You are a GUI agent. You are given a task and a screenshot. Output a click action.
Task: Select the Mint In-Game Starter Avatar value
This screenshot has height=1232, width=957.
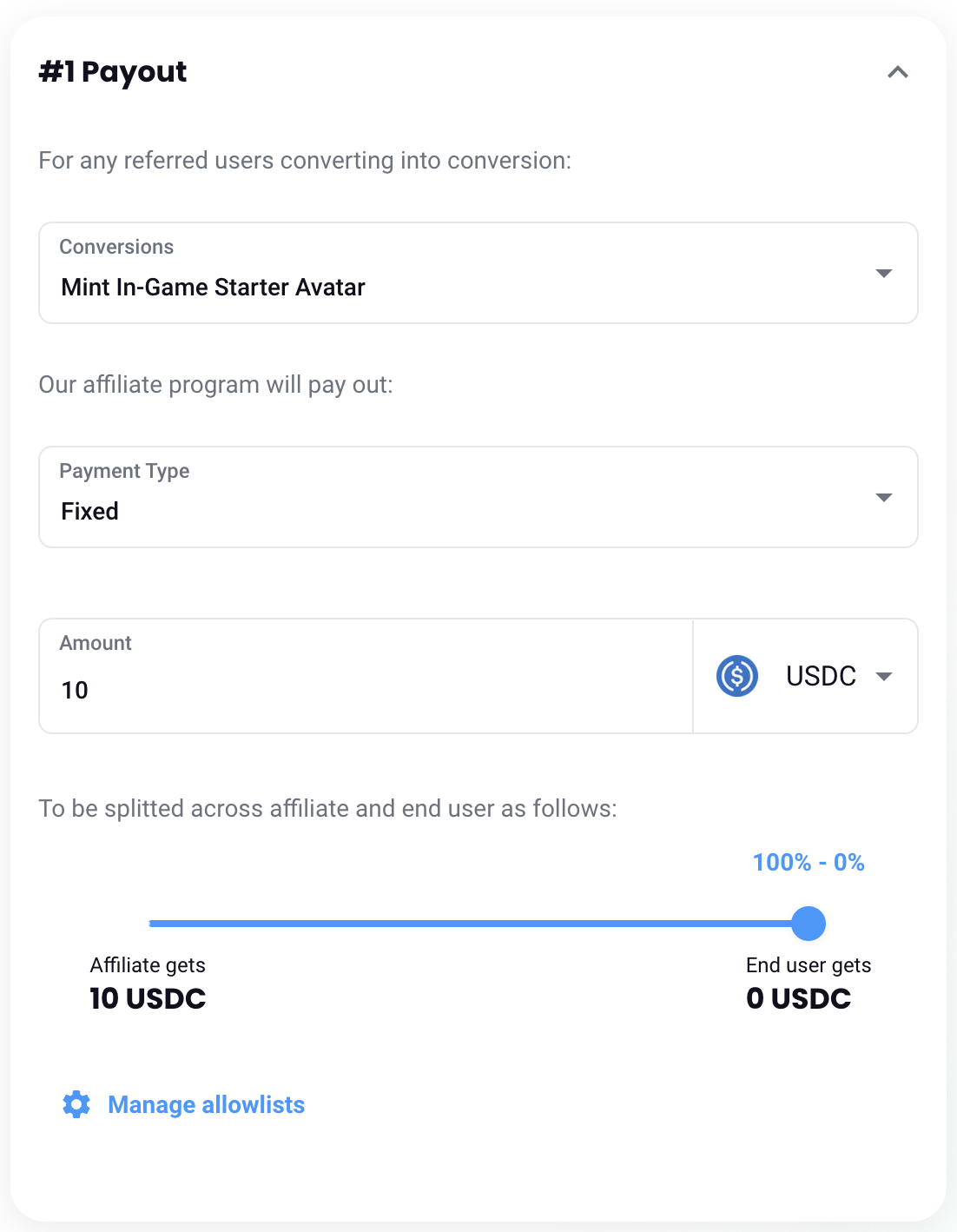[213, 288]
